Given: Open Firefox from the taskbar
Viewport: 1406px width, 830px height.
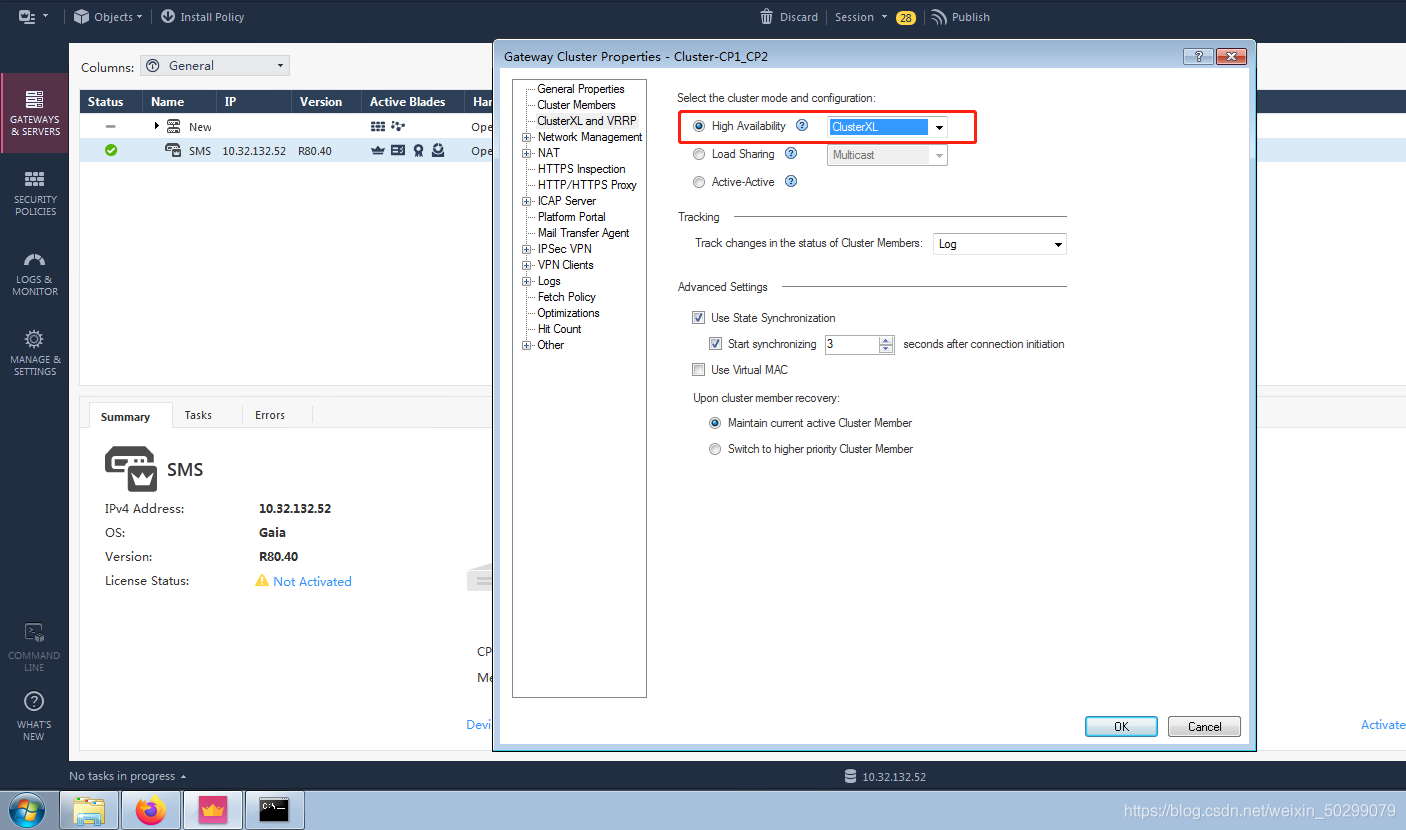Looking at the screenshot, I should tap(151, 810).
